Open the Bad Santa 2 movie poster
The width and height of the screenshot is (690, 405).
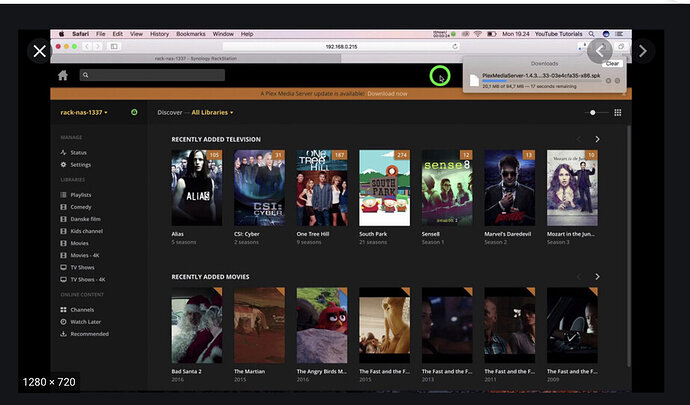197,325
